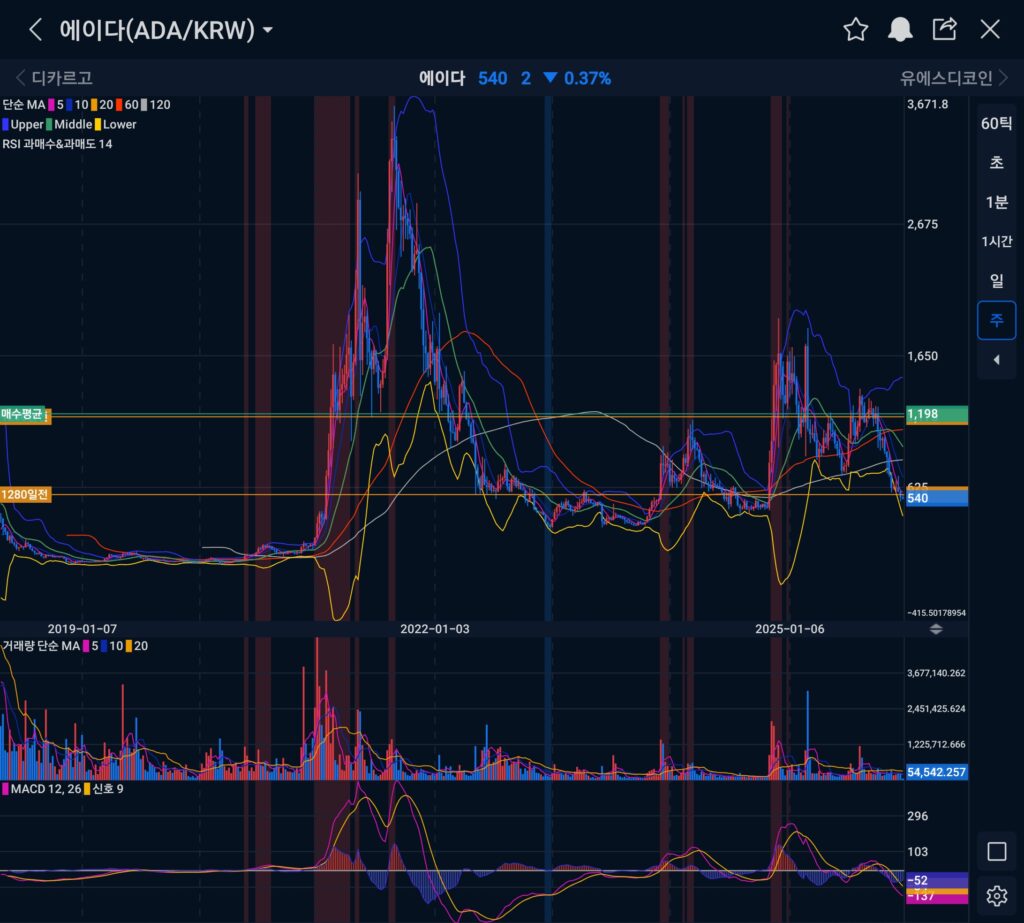1024x923 pixels.
Task: Toggle the price alert bell icon
Action: [x=900, y=29]
